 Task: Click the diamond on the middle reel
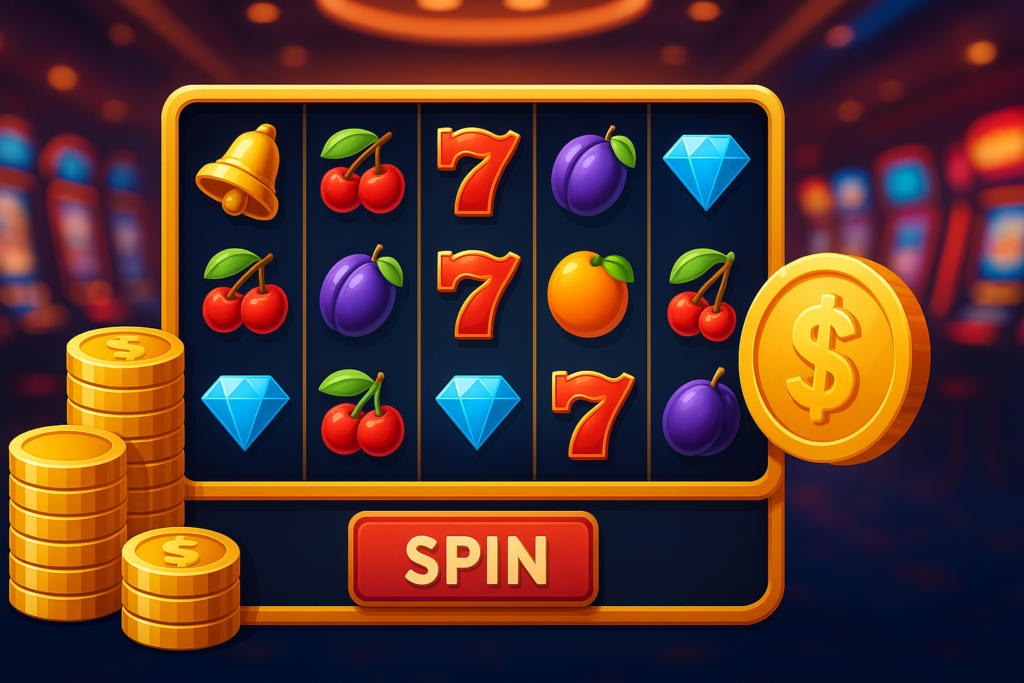coord(477,411)
